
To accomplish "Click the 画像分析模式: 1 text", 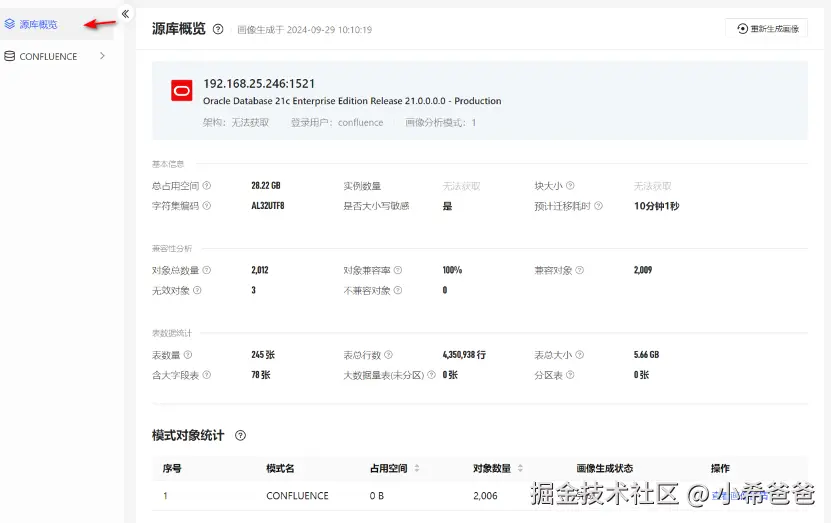I will pyautogui.click(x=440, y=123).
